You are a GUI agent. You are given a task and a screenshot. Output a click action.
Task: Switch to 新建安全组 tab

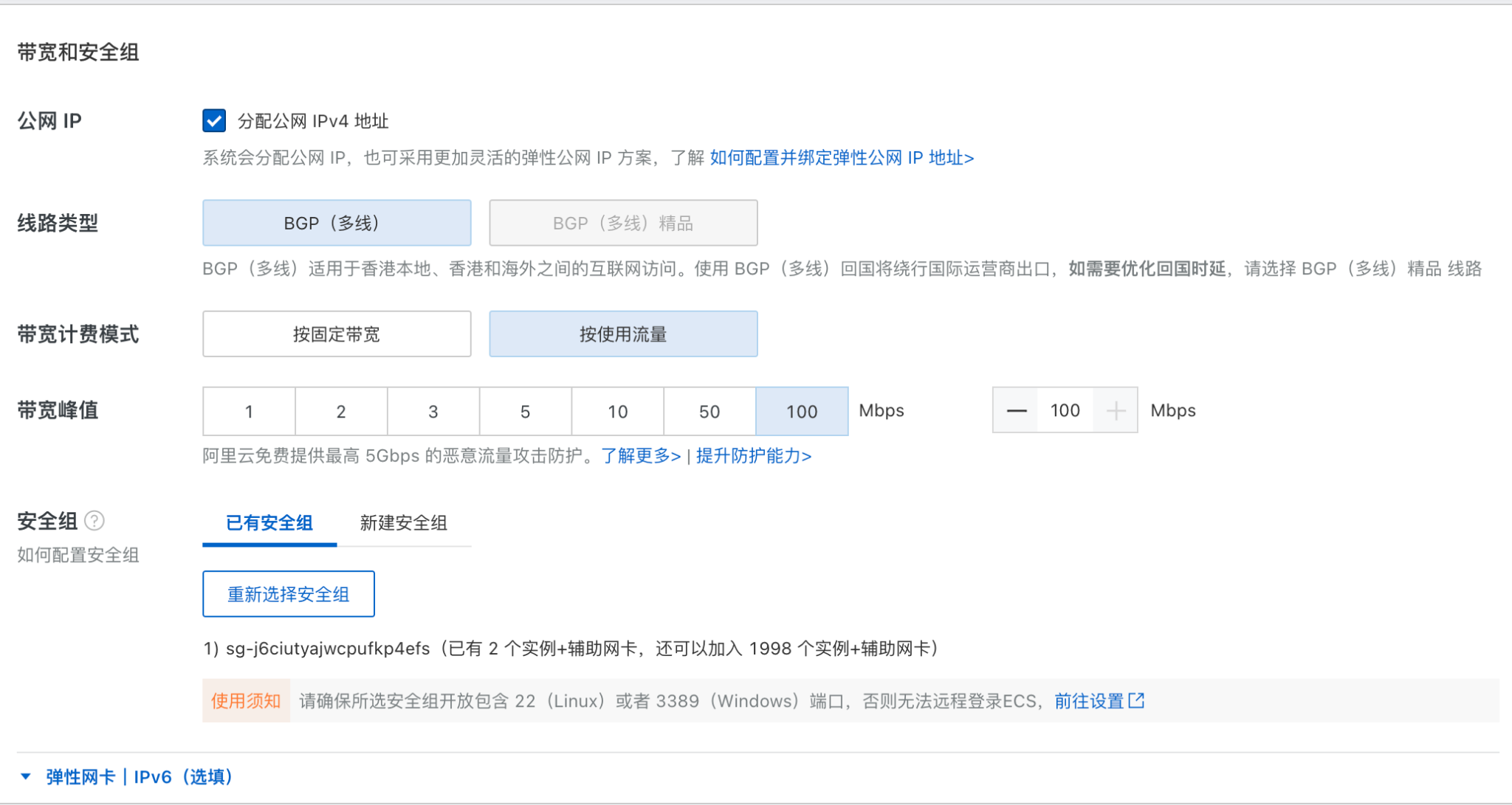click(x=404, y=523)
